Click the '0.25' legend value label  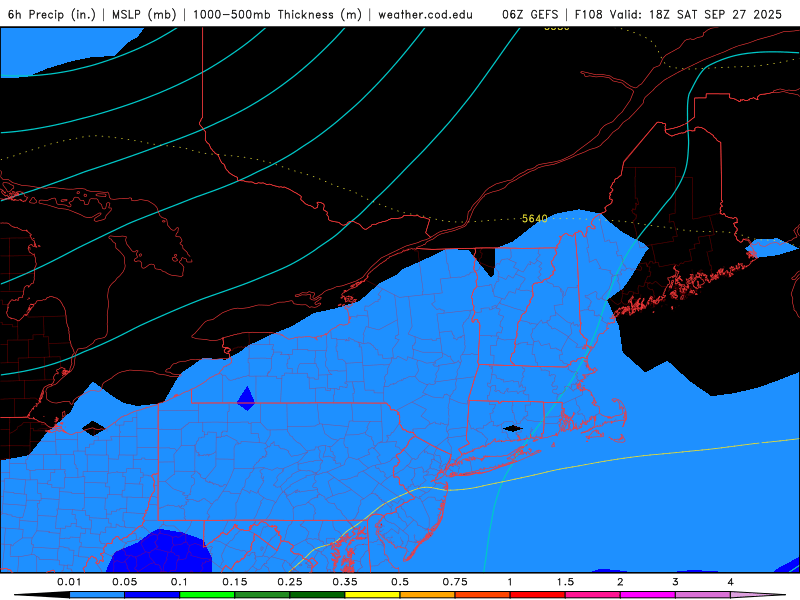point(290,582)
